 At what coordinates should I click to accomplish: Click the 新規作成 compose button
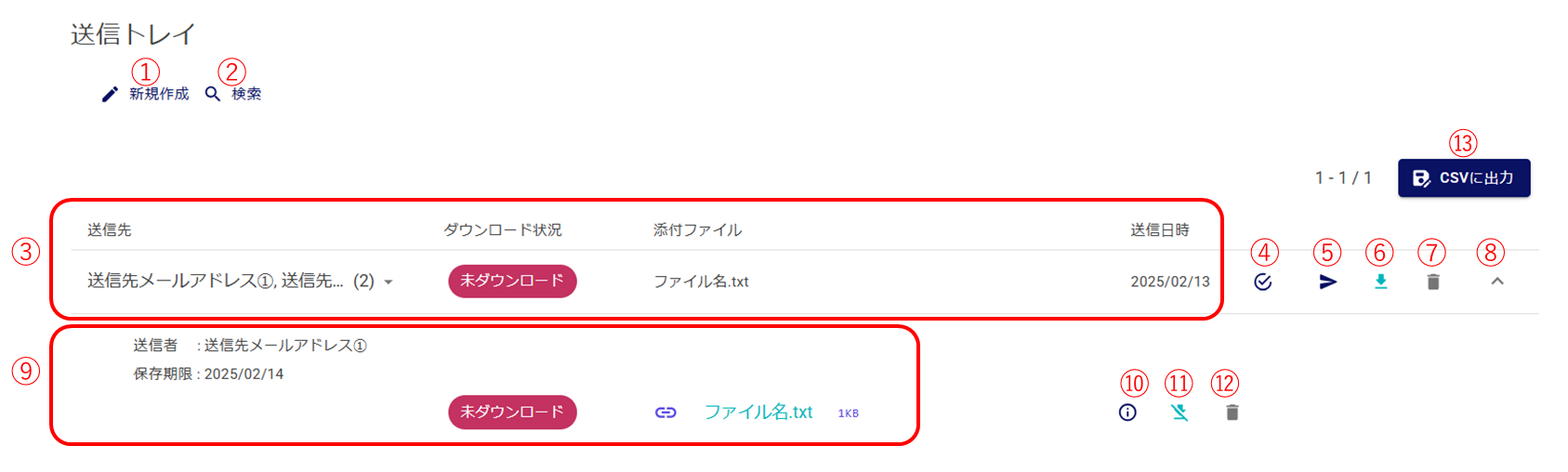coord(146,94)
